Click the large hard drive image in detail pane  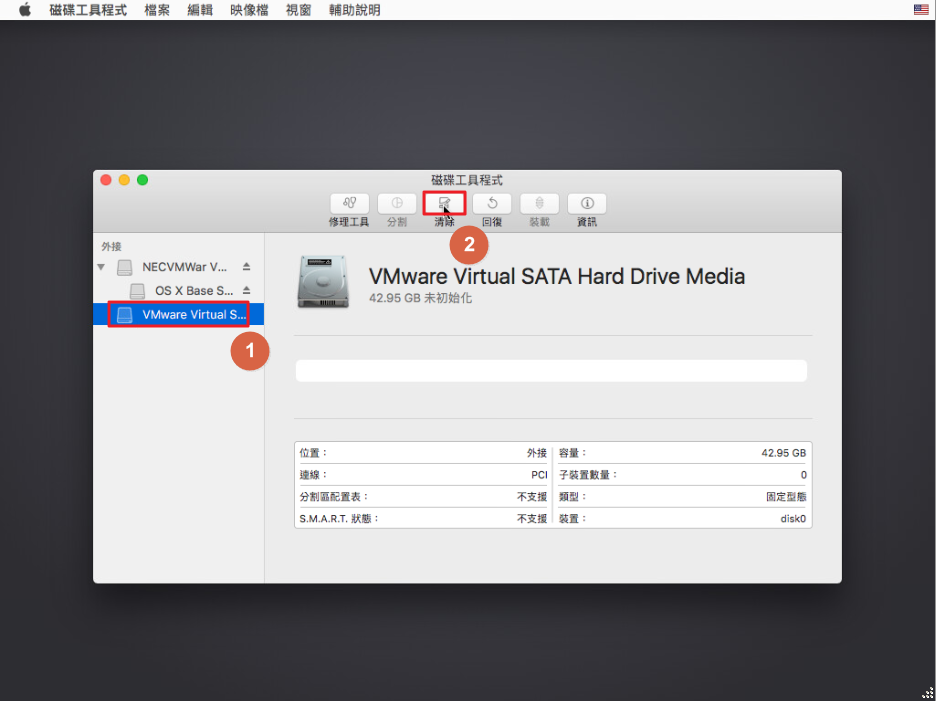[324, 282]
